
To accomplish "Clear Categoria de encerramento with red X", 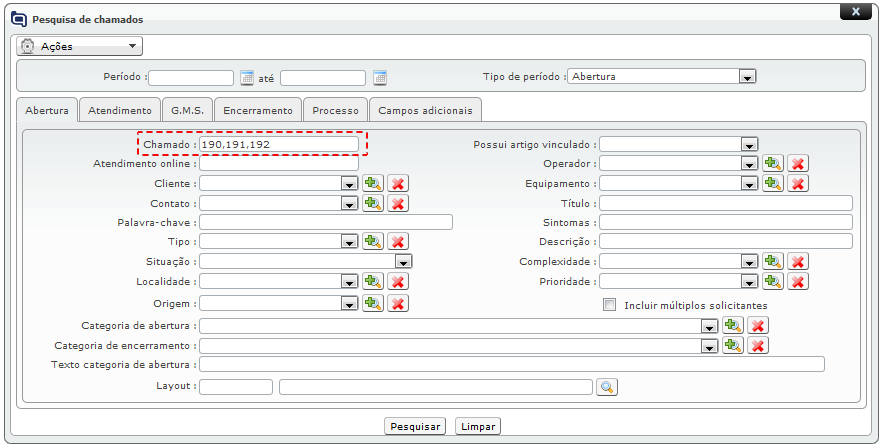I will (758, 345).
